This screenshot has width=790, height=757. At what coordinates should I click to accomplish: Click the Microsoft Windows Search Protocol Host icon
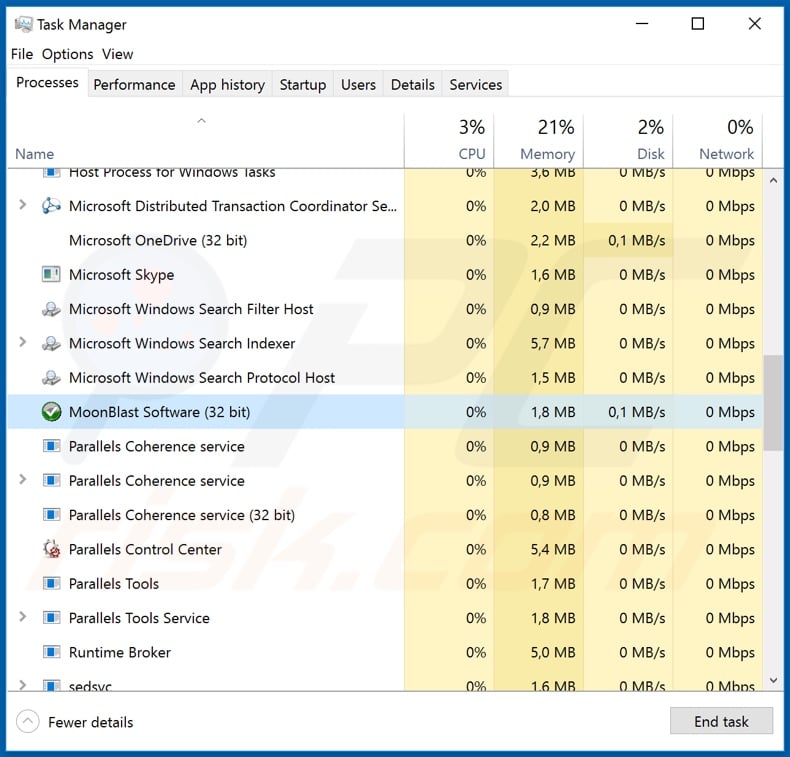(x=51, y=377)
